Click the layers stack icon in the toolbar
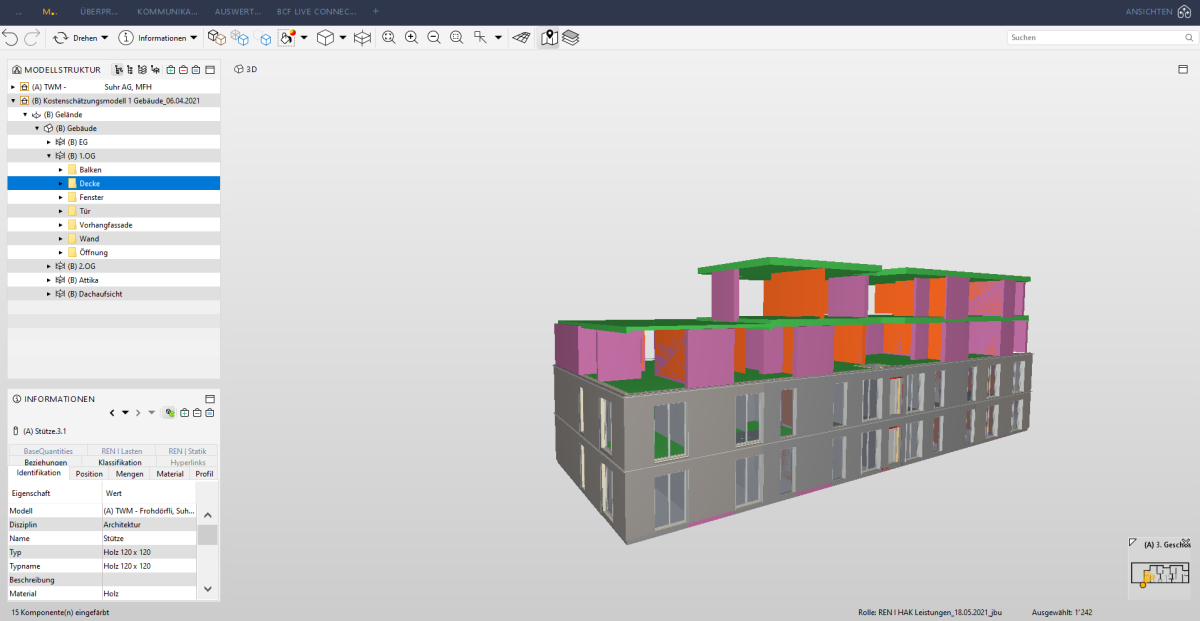Screen dimensions: 1200x621 tap(569, 37)
